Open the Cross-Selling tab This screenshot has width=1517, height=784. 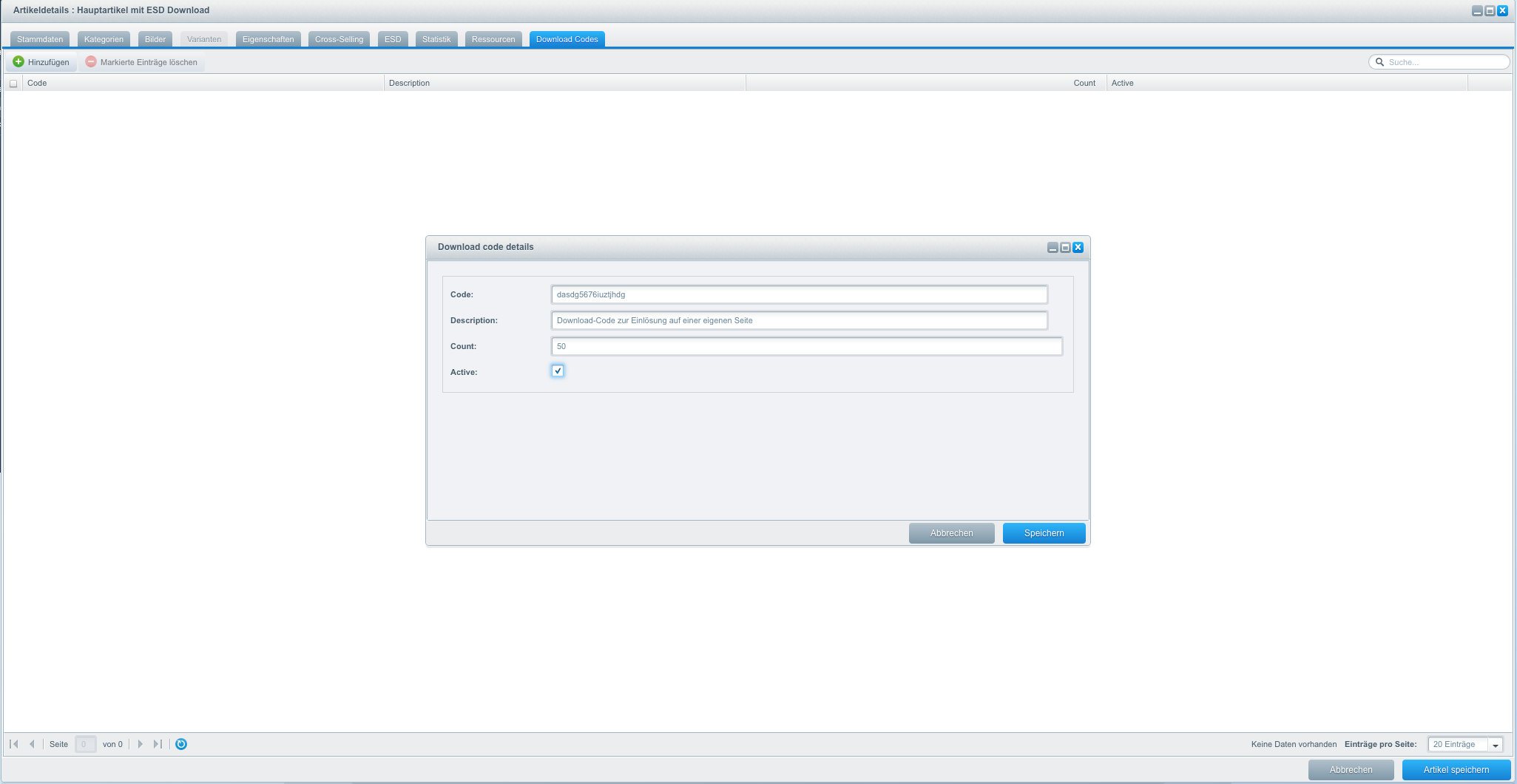(339, 39)
